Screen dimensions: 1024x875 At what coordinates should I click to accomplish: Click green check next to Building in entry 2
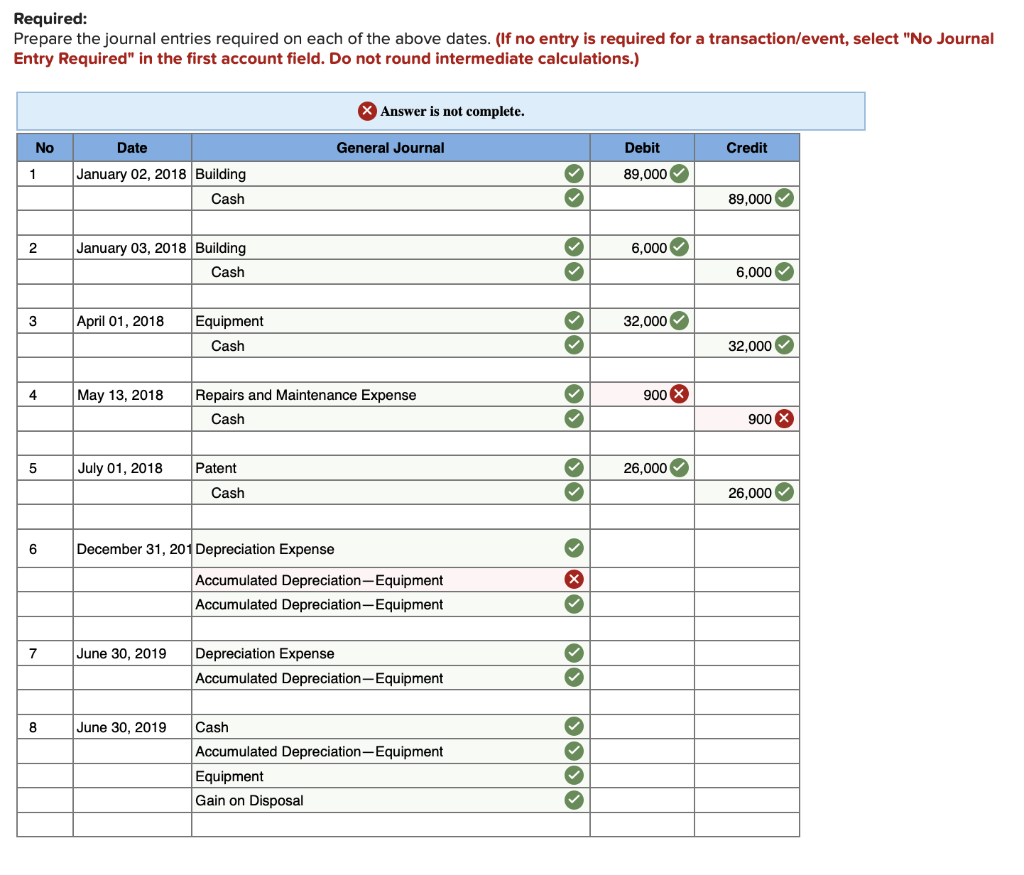[x=574, y=247]
